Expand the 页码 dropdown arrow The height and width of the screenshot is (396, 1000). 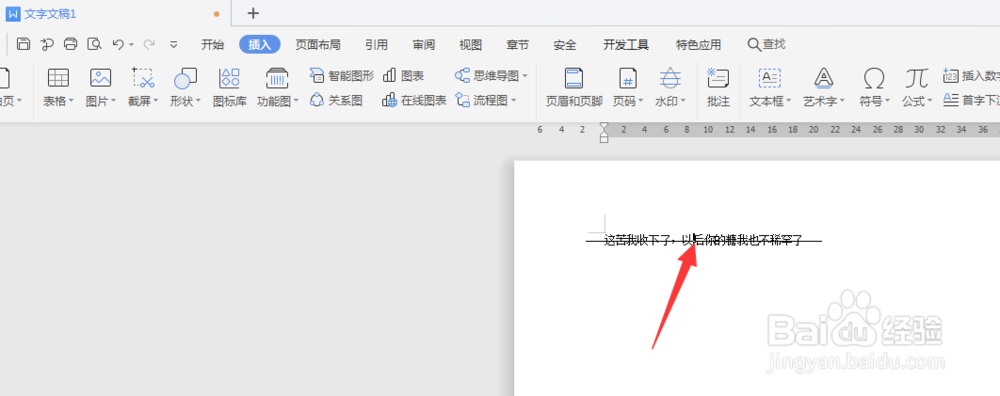pyautogui.click(x=640, y=101)
